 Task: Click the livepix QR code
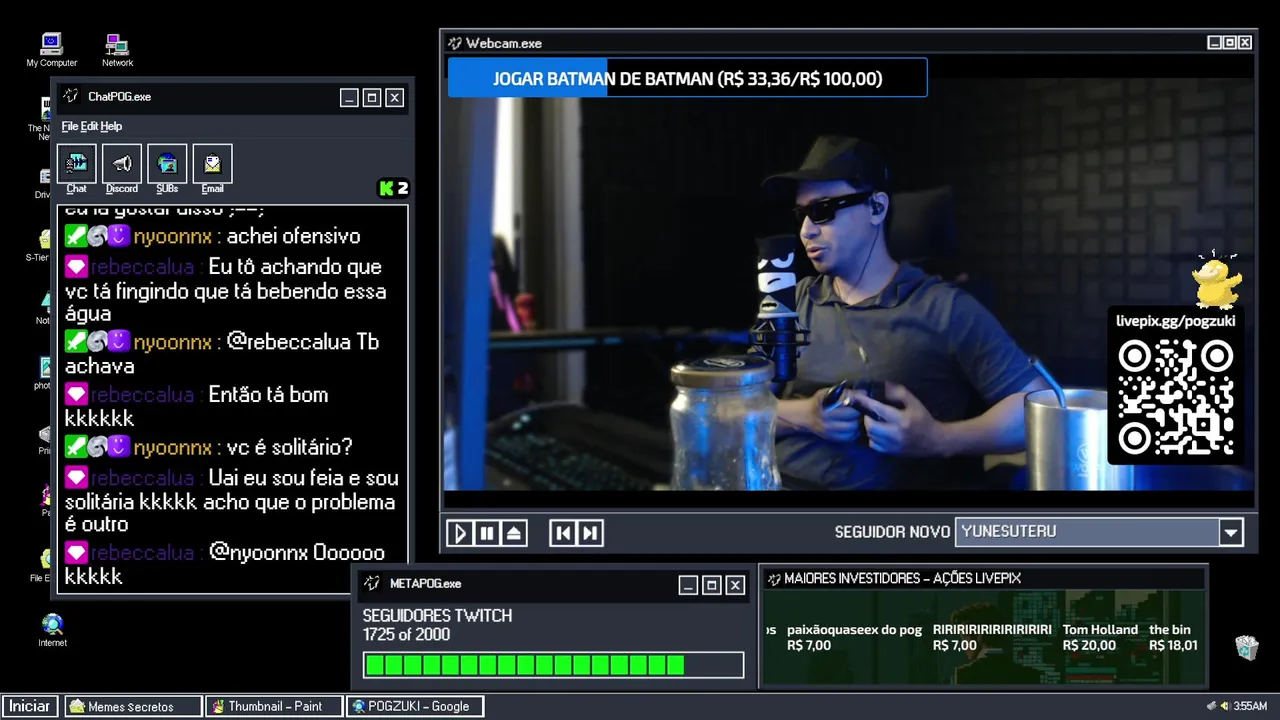pos(1175,397)
